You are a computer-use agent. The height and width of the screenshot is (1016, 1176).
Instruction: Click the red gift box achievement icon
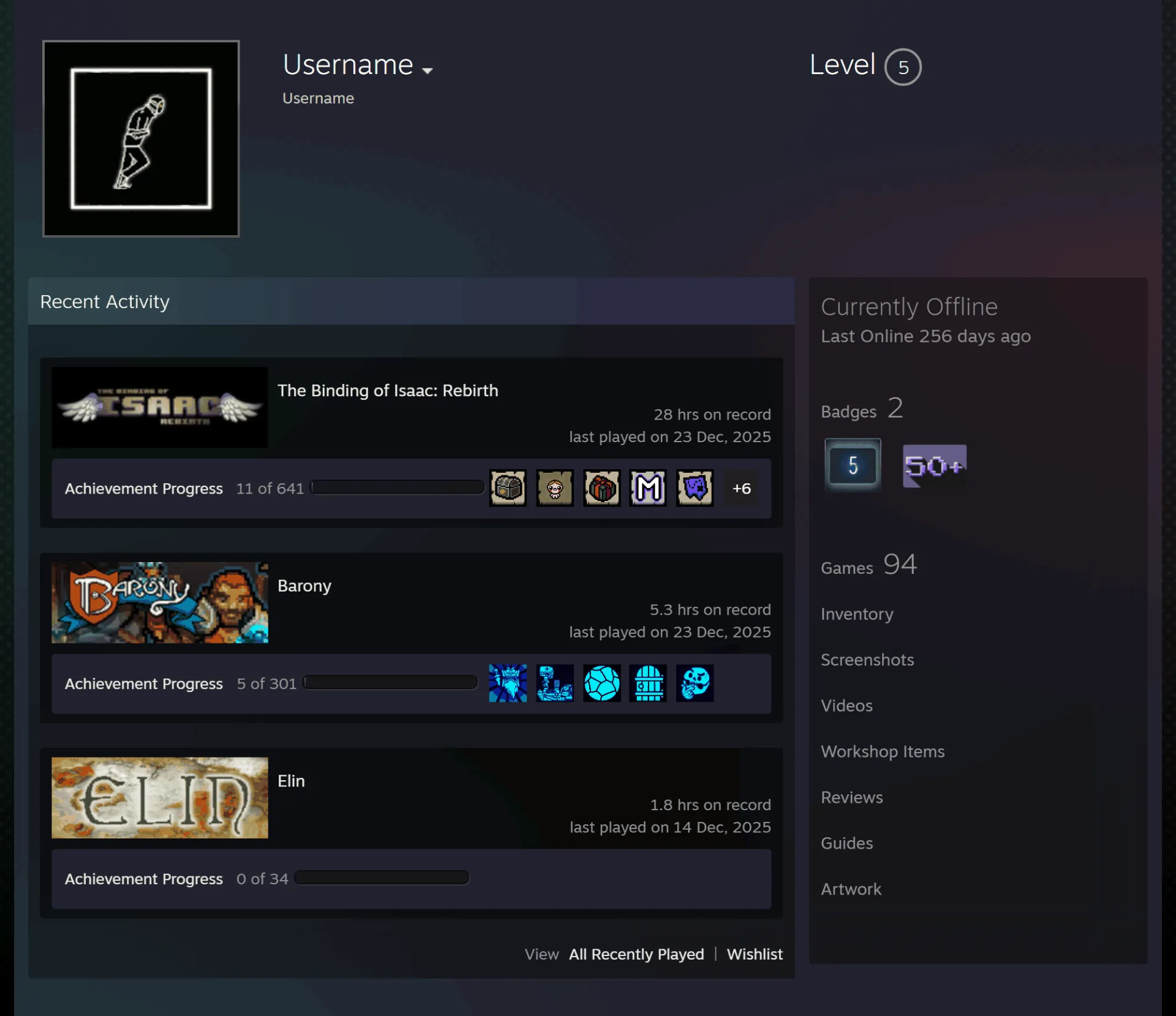602,488
